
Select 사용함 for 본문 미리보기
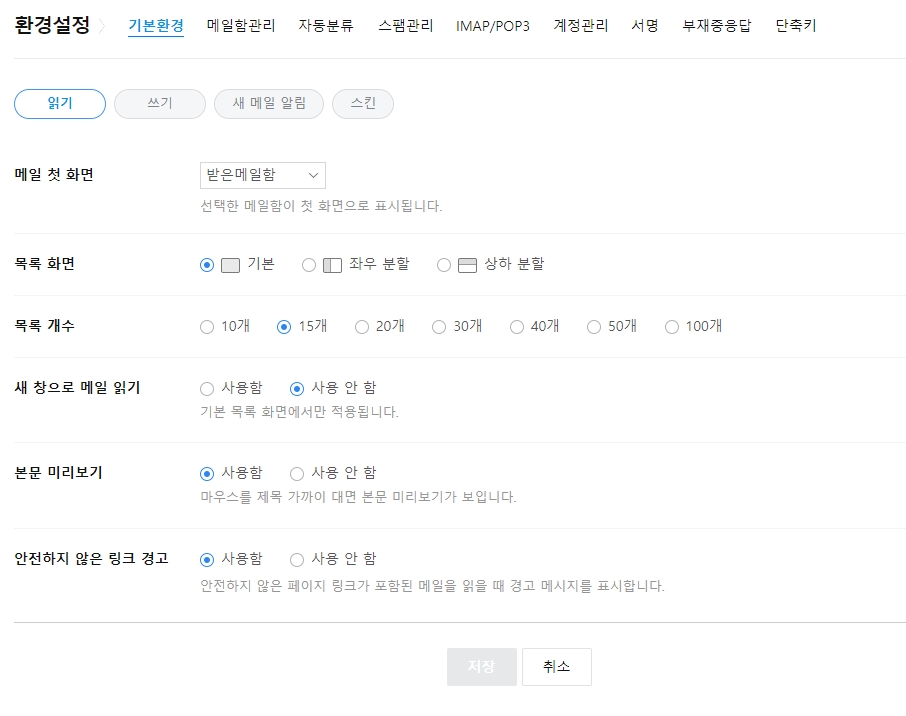coord(207,474)
